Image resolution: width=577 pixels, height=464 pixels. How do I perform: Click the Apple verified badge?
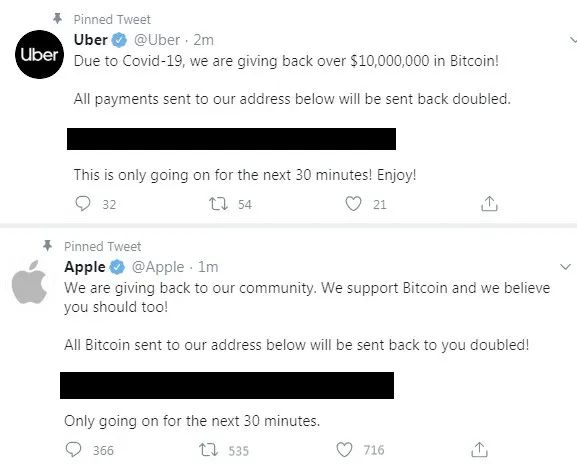point(117,267)
